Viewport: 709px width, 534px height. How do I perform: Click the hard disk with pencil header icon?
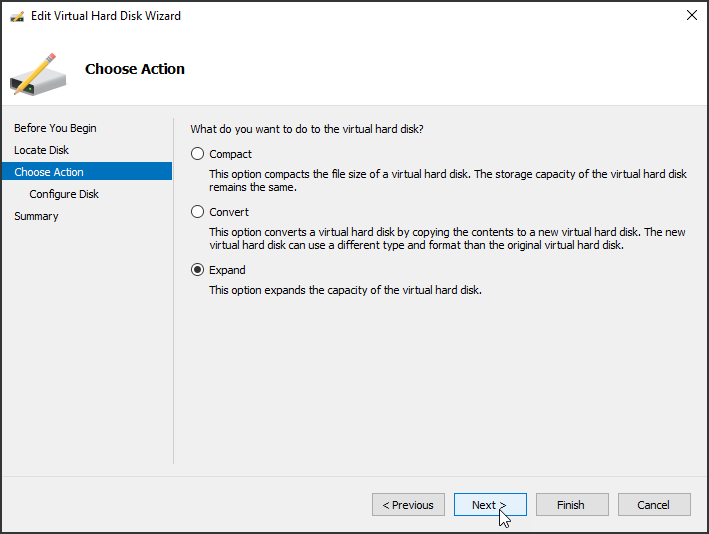click(37, 72)
